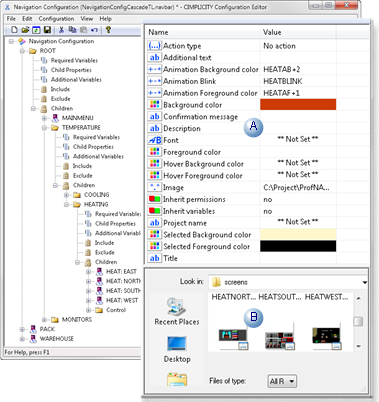Click the Paste toolbar icon
The height and width of the screenshot is (402, 379).
click(x=83, y=30)
